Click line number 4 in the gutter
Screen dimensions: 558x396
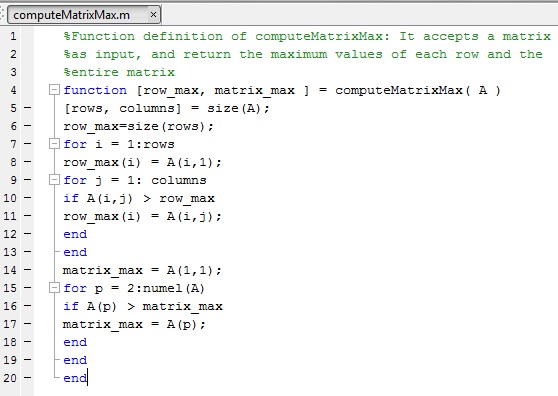(13, 90)
